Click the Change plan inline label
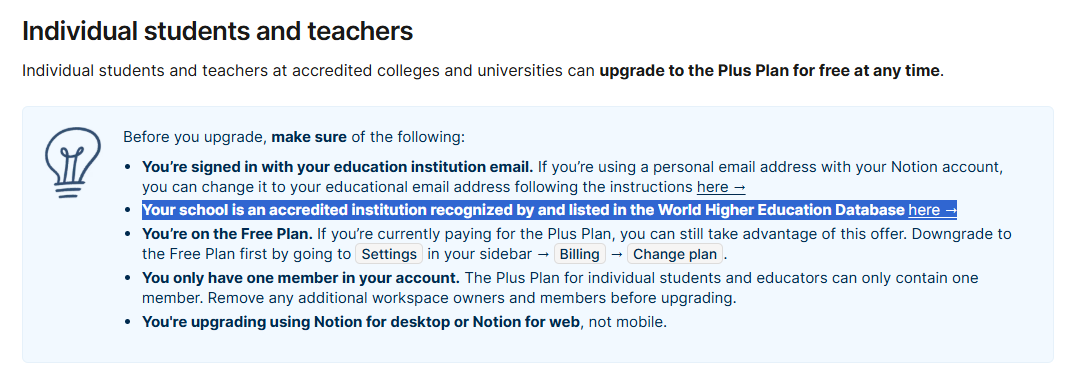 pyautogui.click(x=675, y=254)
